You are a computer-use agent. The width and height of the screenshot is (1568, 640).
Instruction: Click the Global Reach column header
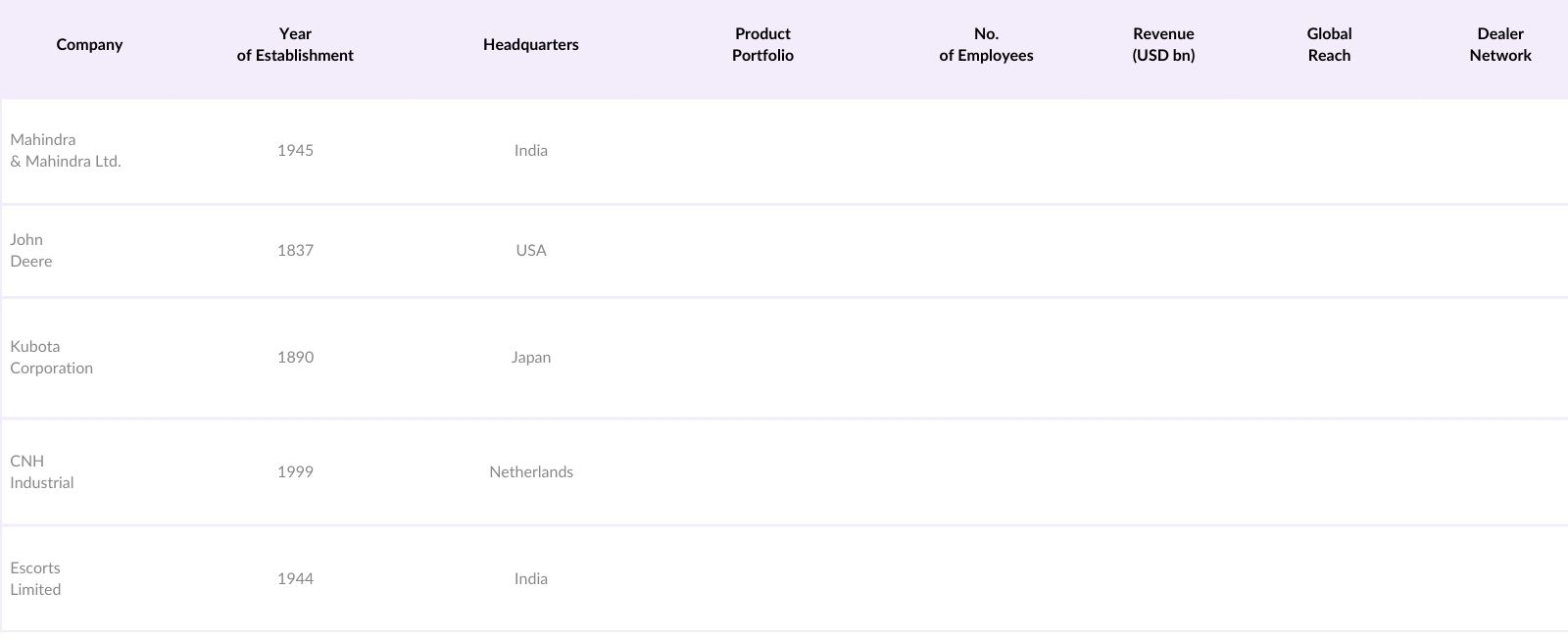(x=1329, y=45)
